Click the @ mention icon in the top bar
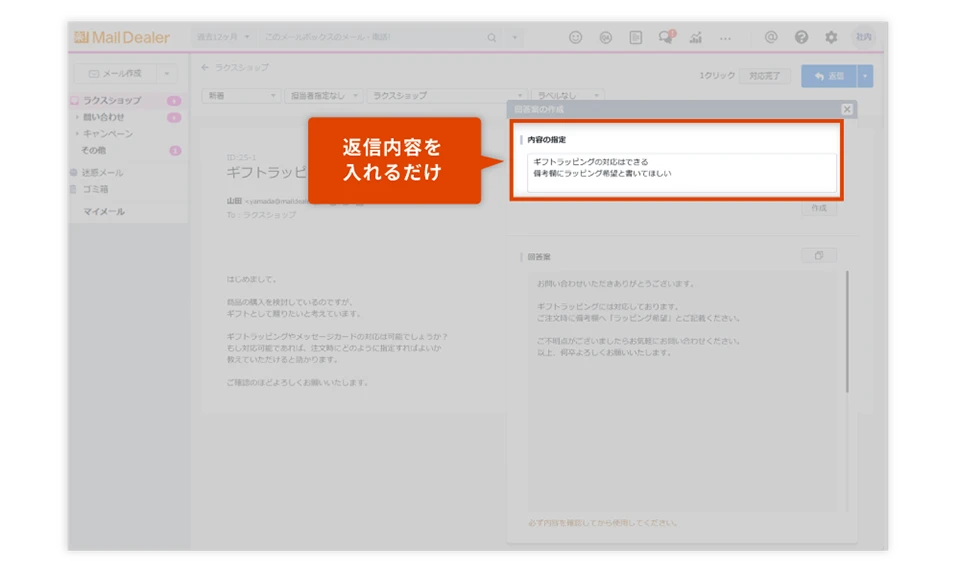Viewport: 960px width, 576px height. (x=770, y=36)
